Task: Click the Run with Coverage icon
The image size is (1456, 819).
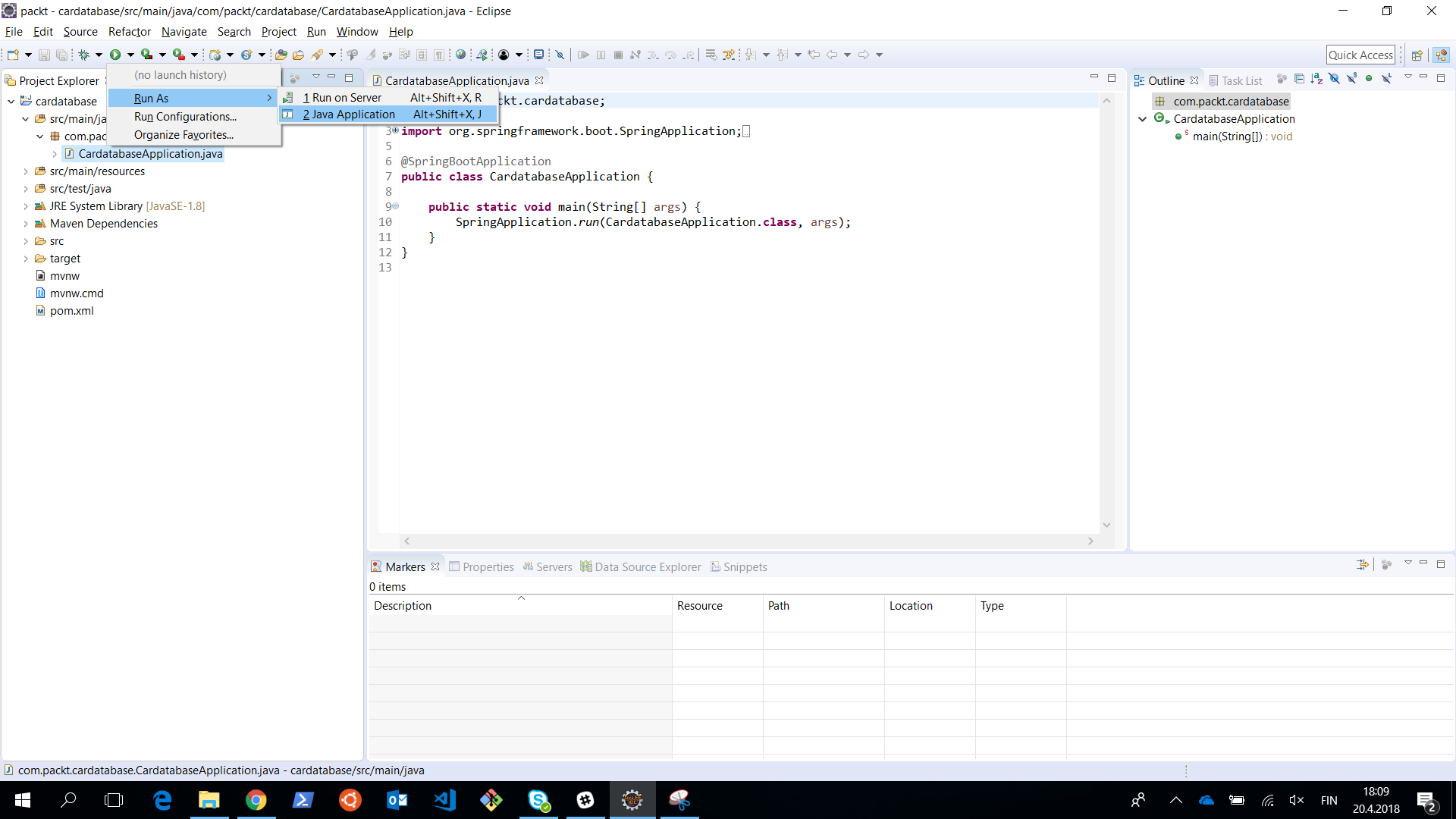Action: [146, 55]
